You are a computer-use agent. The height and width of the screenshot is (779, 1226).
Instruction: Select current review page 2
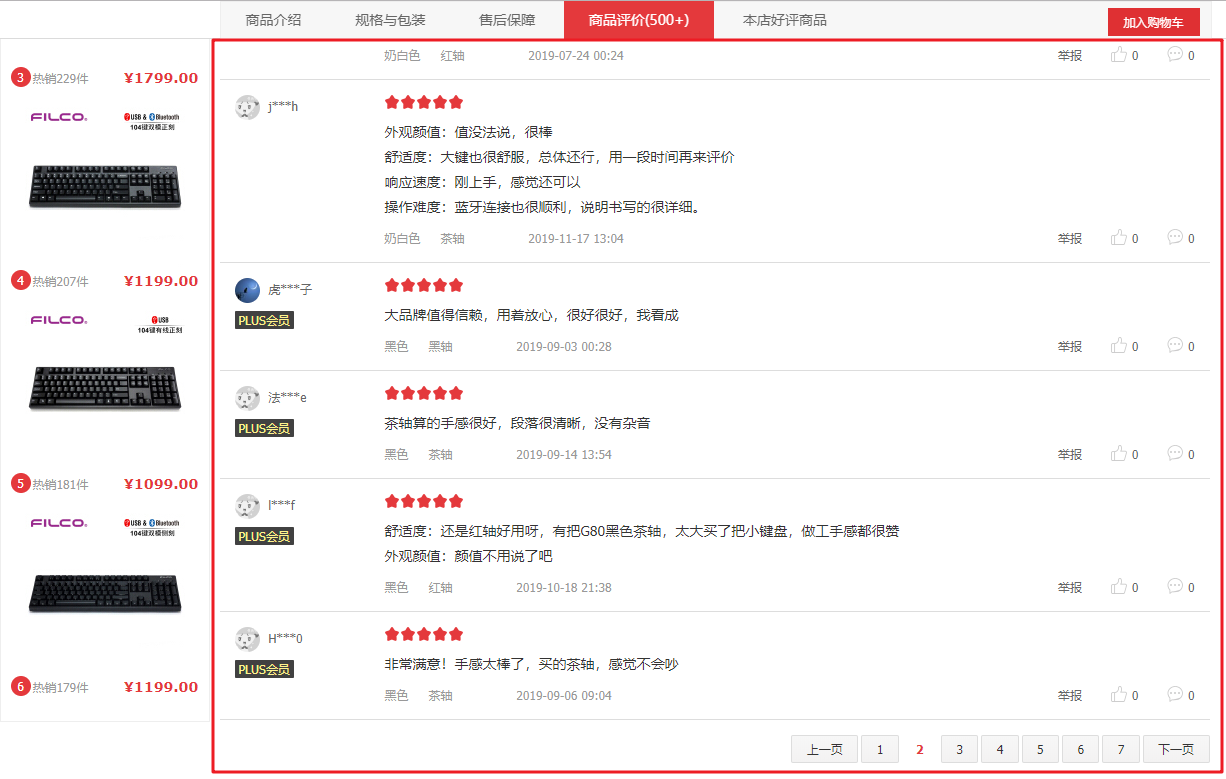click(920, 749)
